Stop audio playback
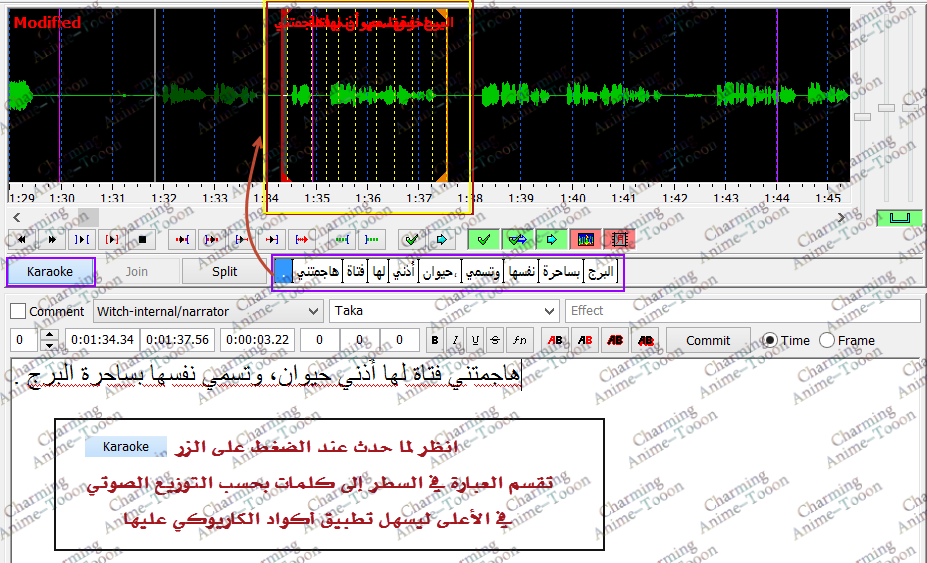 click(x=142, y=240)
